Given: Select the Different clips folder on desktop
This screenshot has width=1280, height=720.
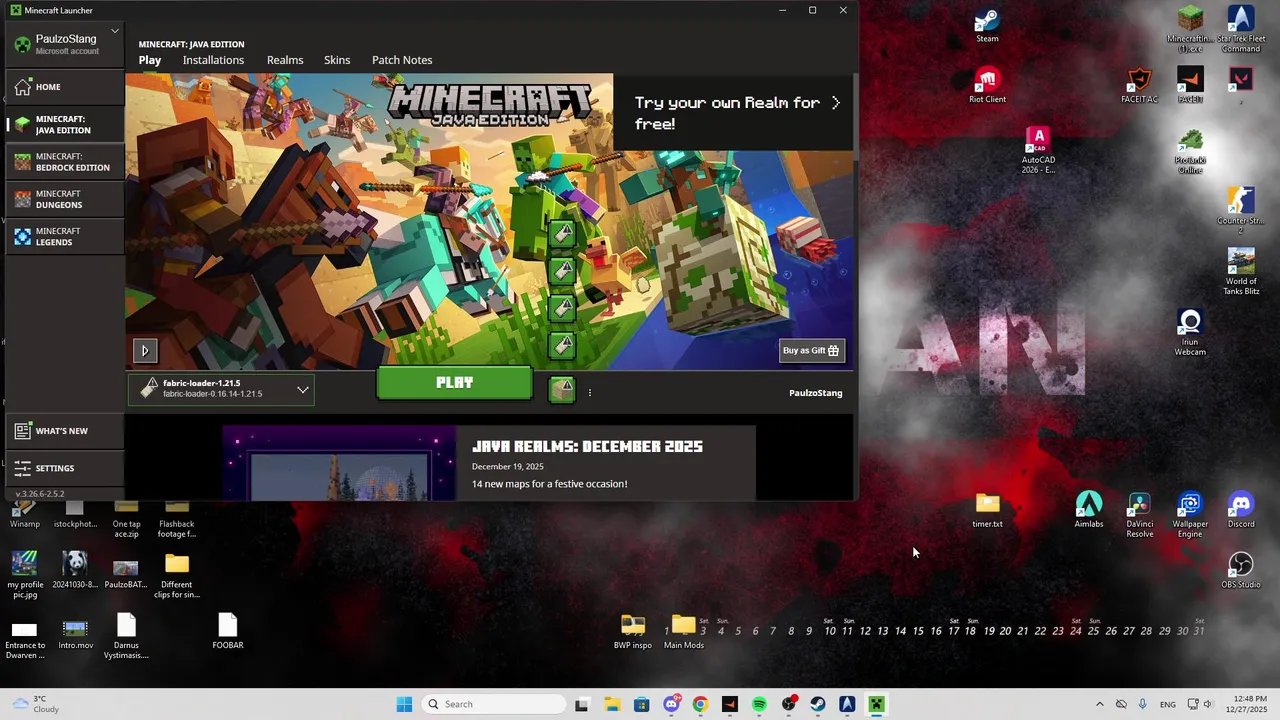Looking at the screenshot, I should (x=177, y=575).
